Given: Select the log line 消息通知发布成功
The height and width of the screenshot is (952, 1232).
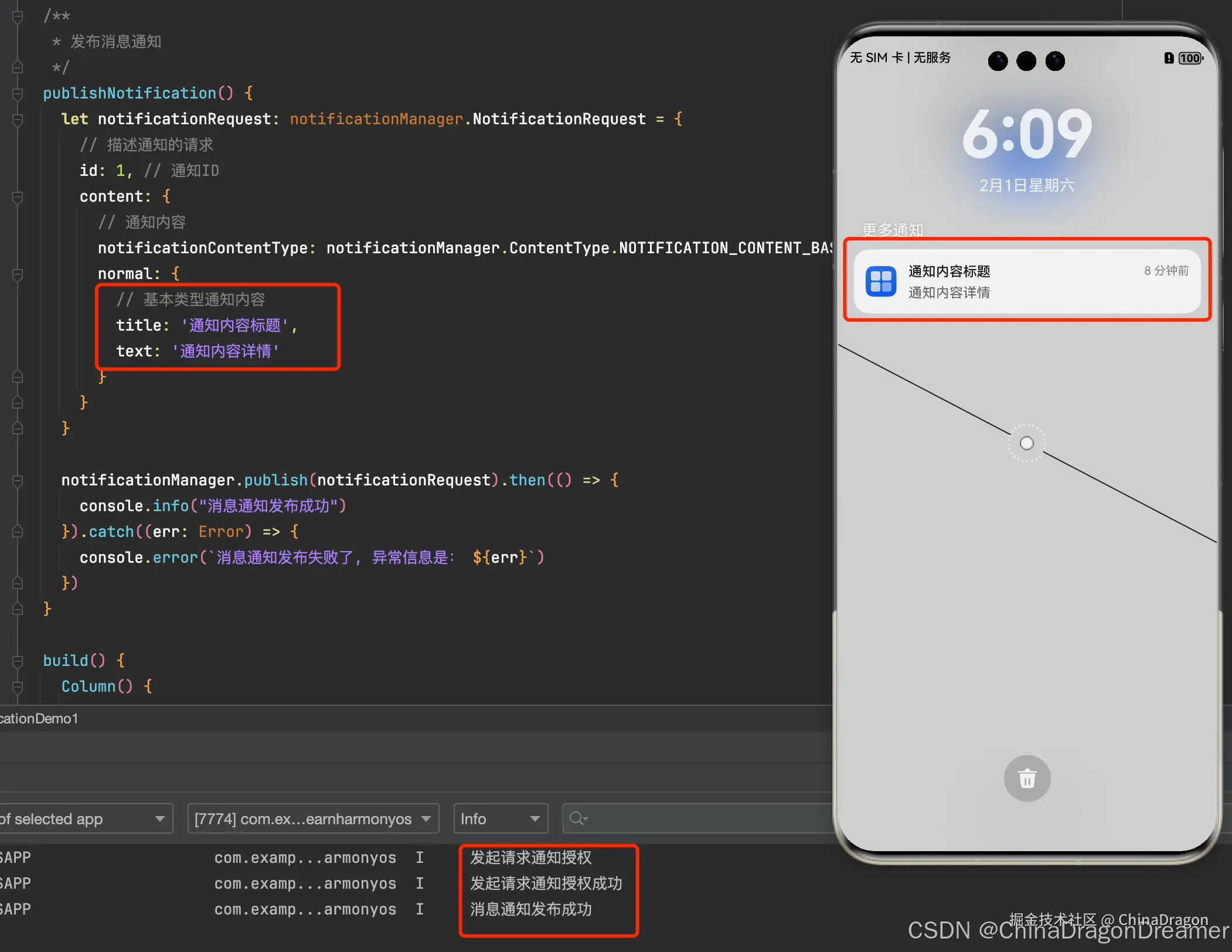Looking at the screenshot, I should [x=530, y=909].
